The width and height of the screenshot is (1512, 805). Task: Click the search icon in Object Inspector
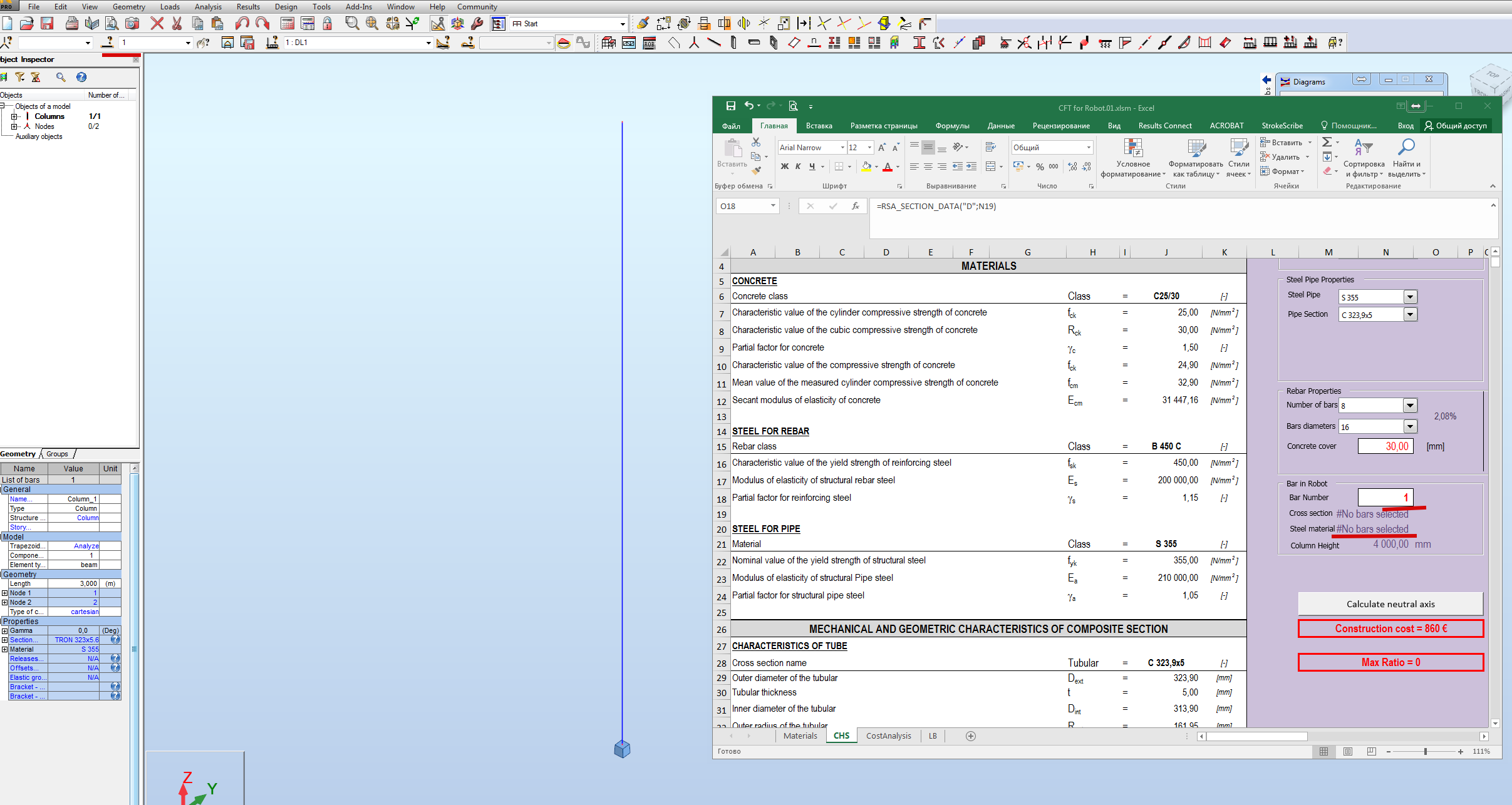(61, 77)
